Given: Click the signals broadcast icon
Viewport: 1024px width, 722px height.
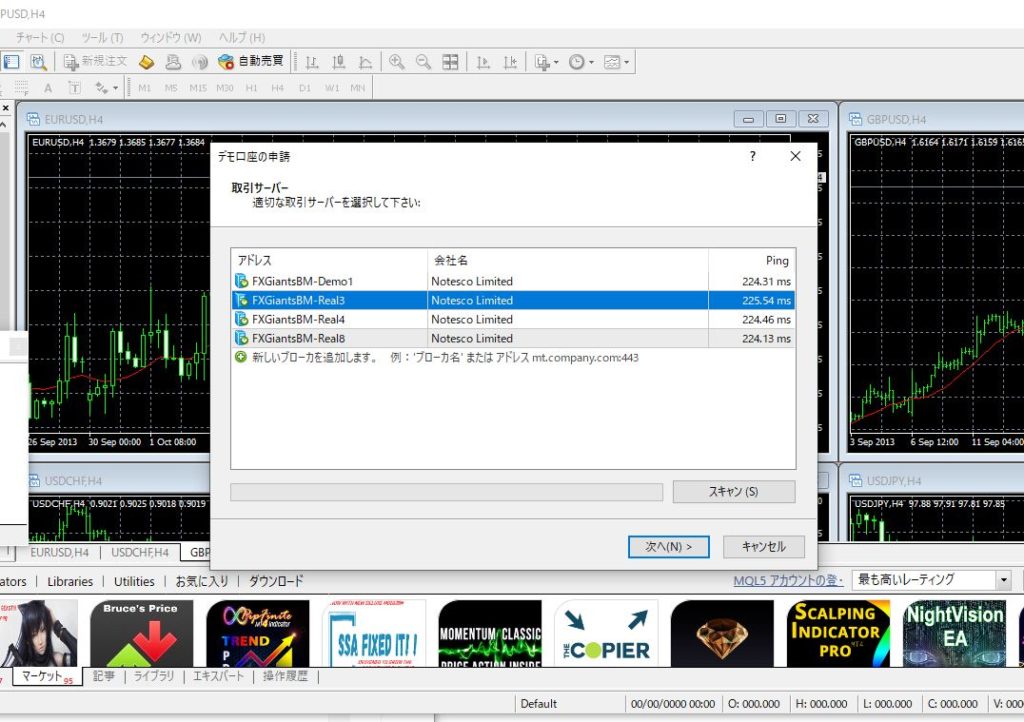Looking at the screenshot, I should tap(199, 62).
